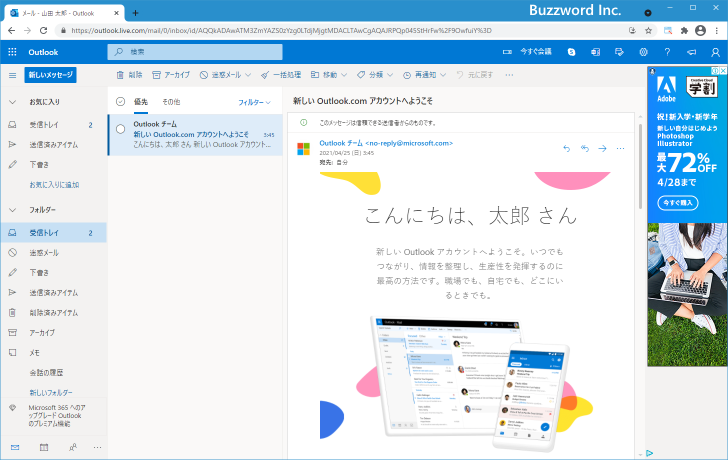Open メモ folder

point(53,352)
